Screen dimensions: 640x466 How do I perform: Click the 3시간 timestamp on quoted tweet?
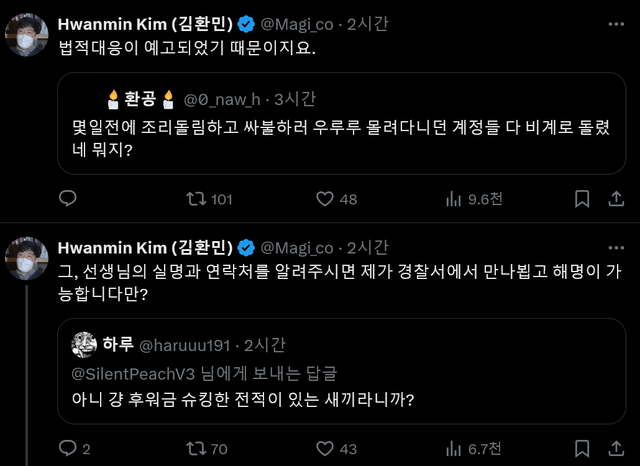(294, 98)
